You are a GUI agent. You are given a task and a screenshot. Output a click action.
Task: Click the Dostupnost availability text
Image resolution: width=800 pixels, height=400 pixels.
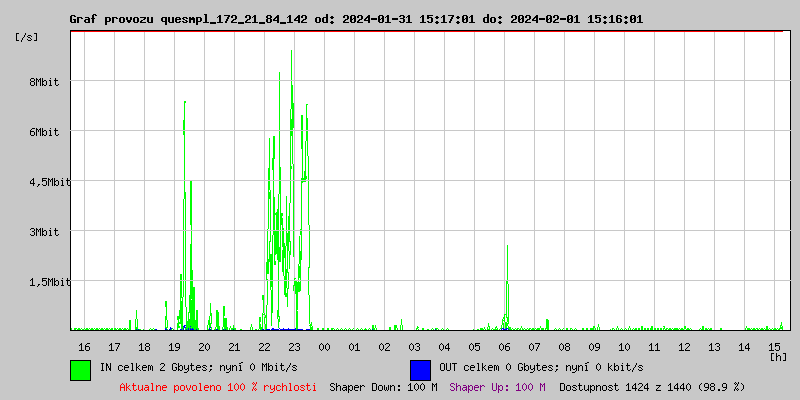click(x=652, y=387)
